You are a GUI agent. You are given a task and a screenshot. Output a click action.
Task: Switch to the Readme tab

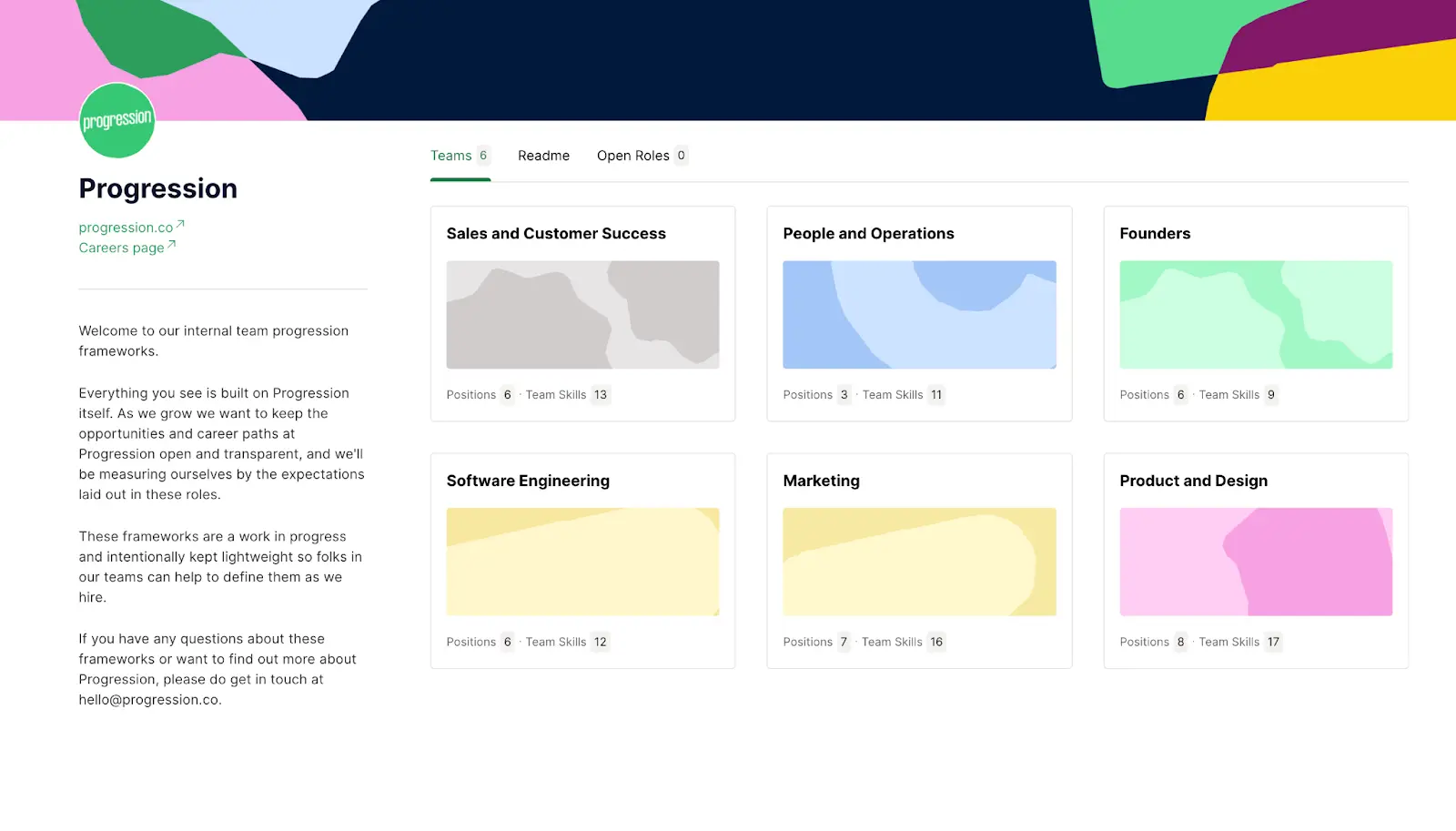click(543, 156)
